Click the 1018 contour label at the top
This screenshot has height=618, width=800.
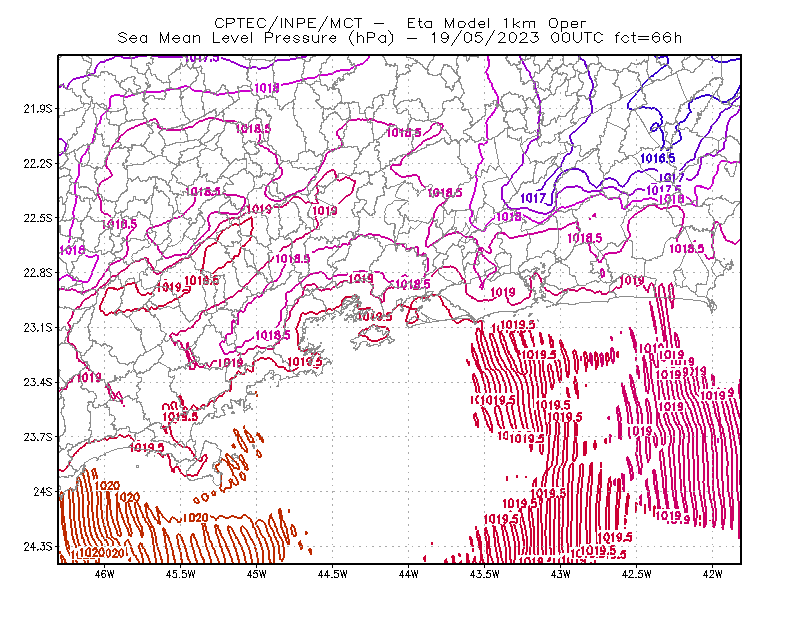tap(266, 88)
